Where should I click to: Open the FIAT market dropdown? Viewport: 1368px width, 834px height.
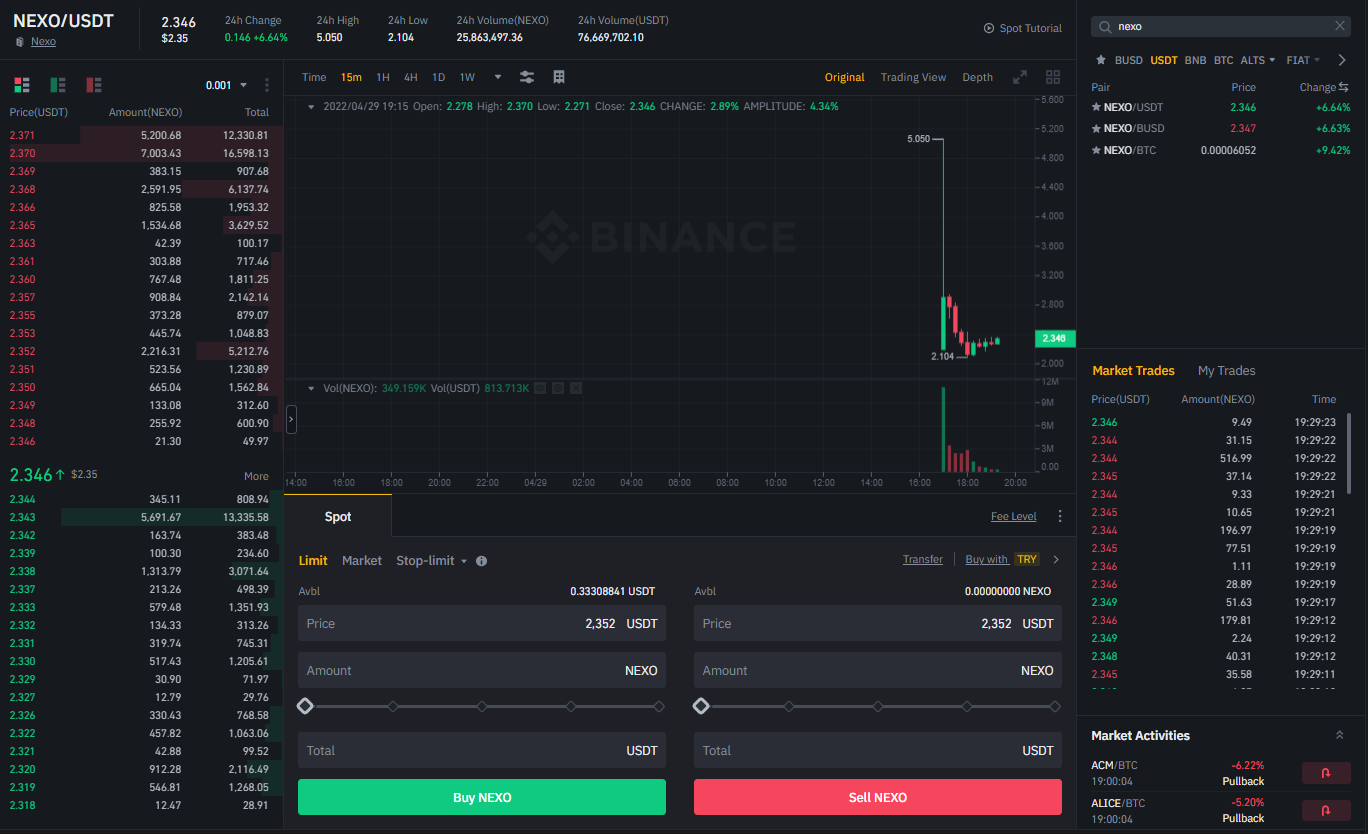point(1303,60)
